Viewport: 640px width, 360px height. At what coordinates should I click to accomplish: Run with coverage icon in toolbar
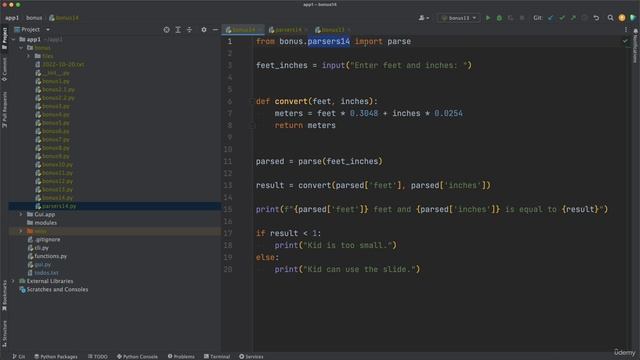click(510, 18)
